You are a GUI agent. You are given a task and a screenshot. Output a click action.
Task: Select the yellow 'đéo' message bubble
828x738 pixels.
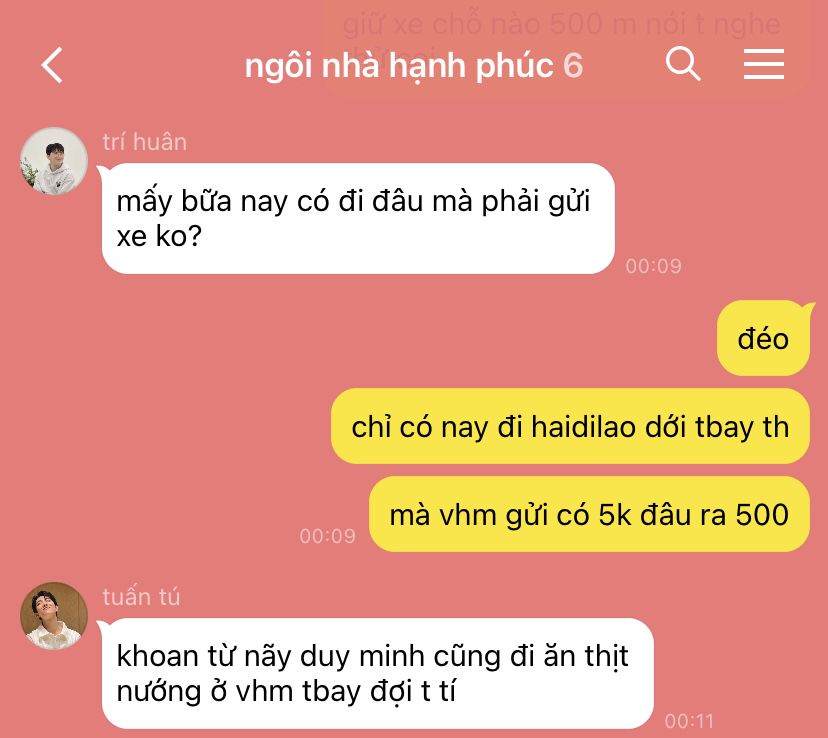point(763,338)
